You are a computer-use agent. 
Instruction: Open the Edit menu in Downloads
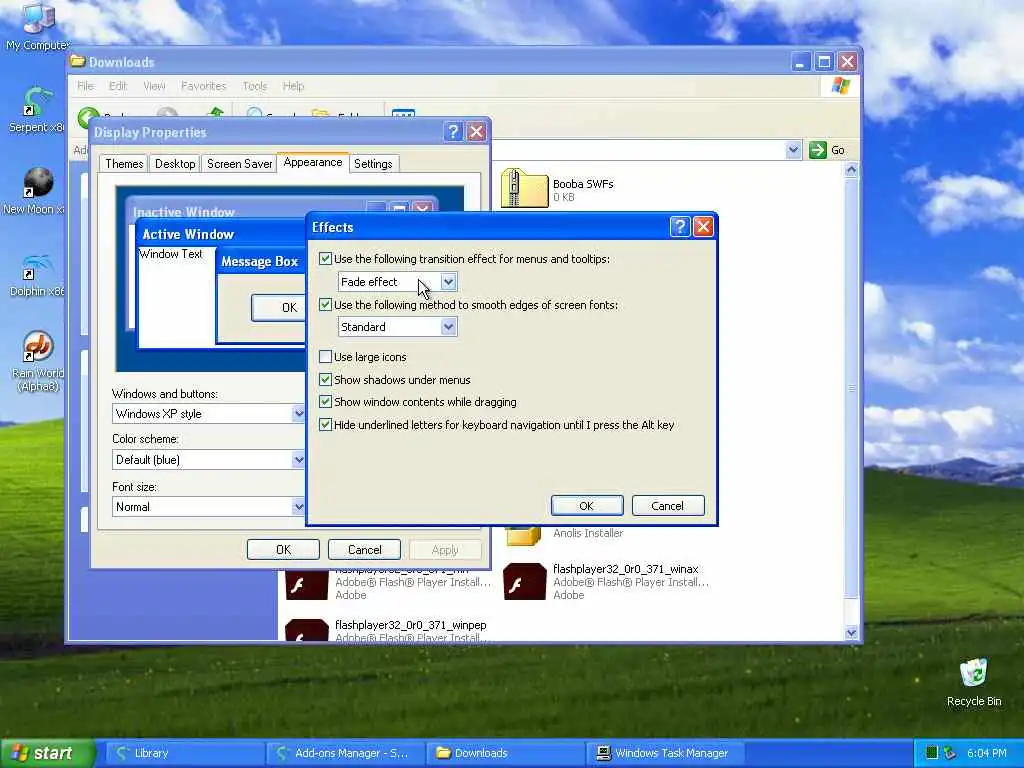118,86
